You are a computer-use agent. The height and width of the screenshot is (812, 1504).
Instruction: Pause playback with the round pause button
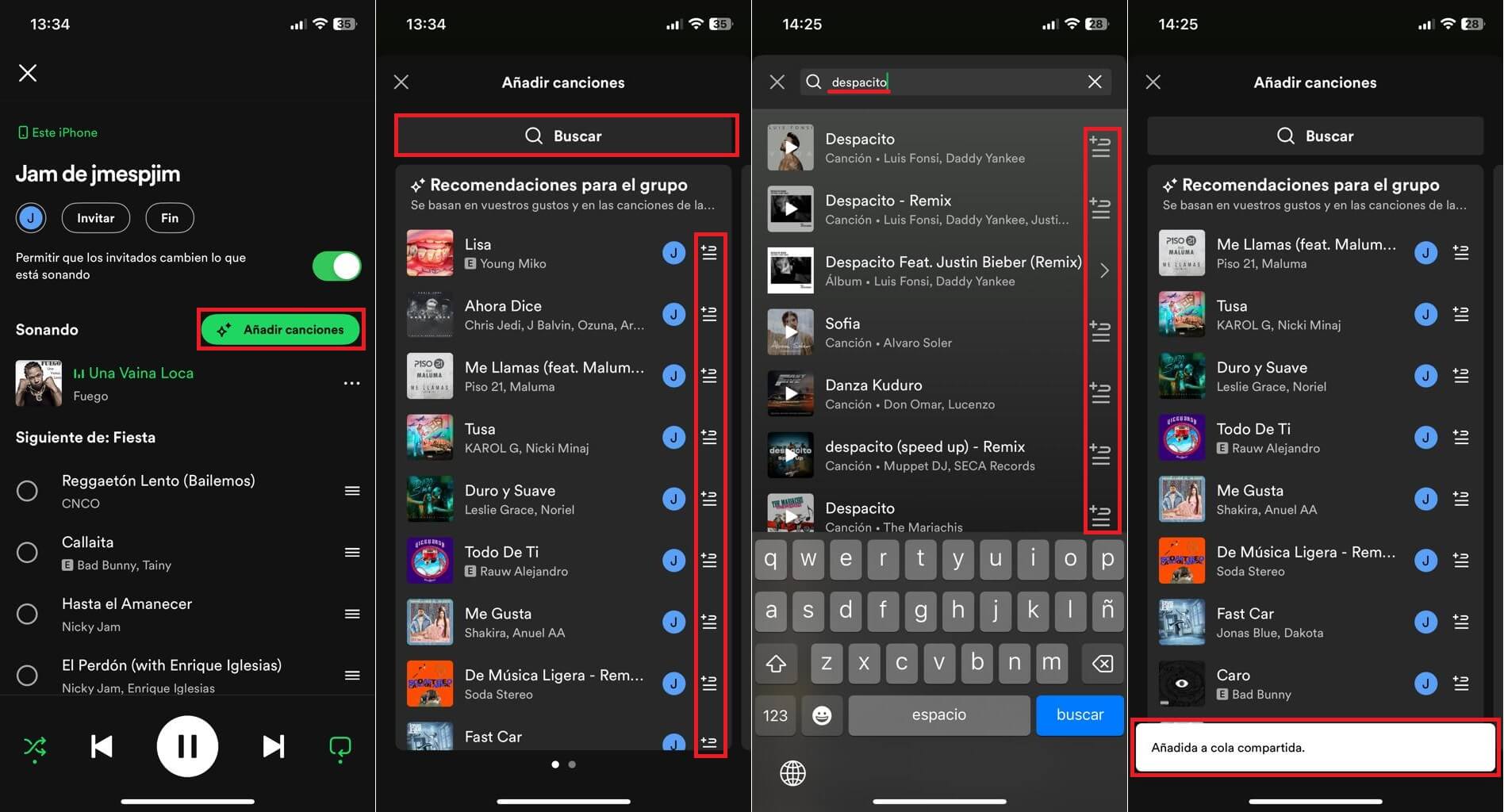tap(187, 746)
